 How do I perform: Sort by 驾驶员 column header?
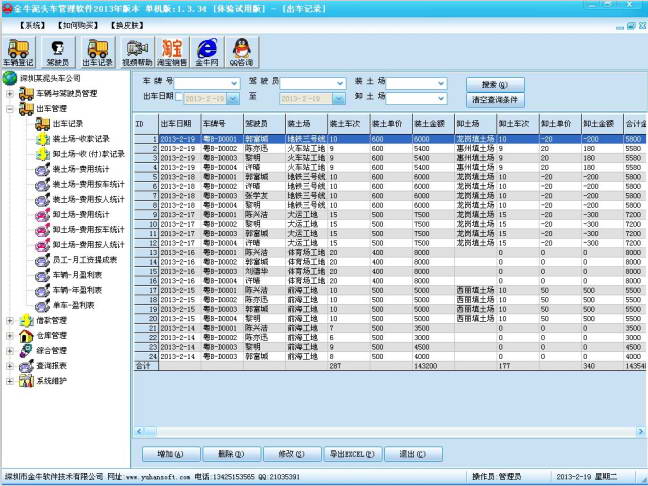(264, 124)
